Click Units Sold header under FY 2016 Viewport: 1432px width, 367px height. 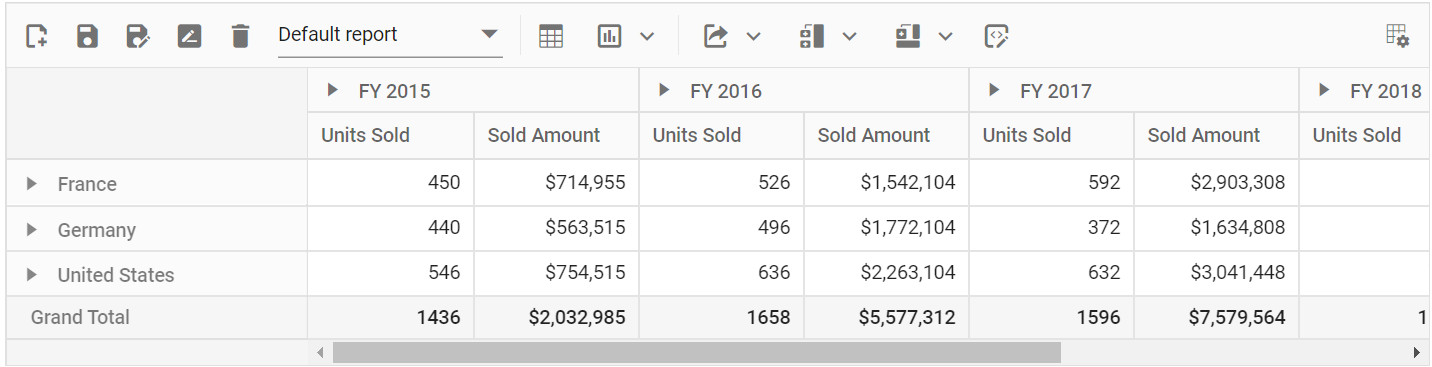721,135
